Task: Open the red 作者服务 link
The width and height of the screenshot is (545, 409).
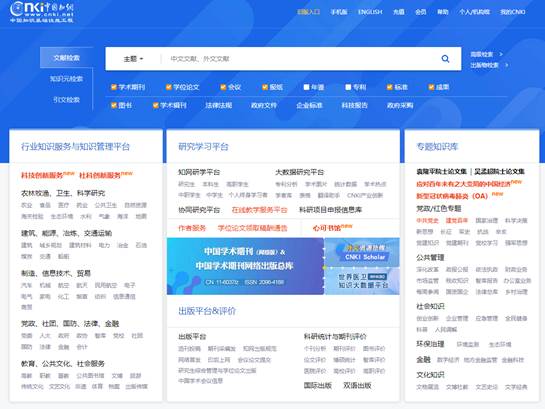Action: pyautogui.click(x=192, y=228)
